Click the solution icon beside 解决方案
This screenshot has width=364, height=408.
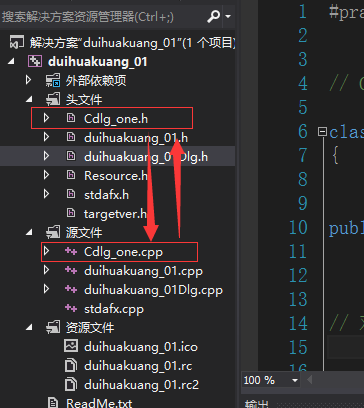coord(17,43)
